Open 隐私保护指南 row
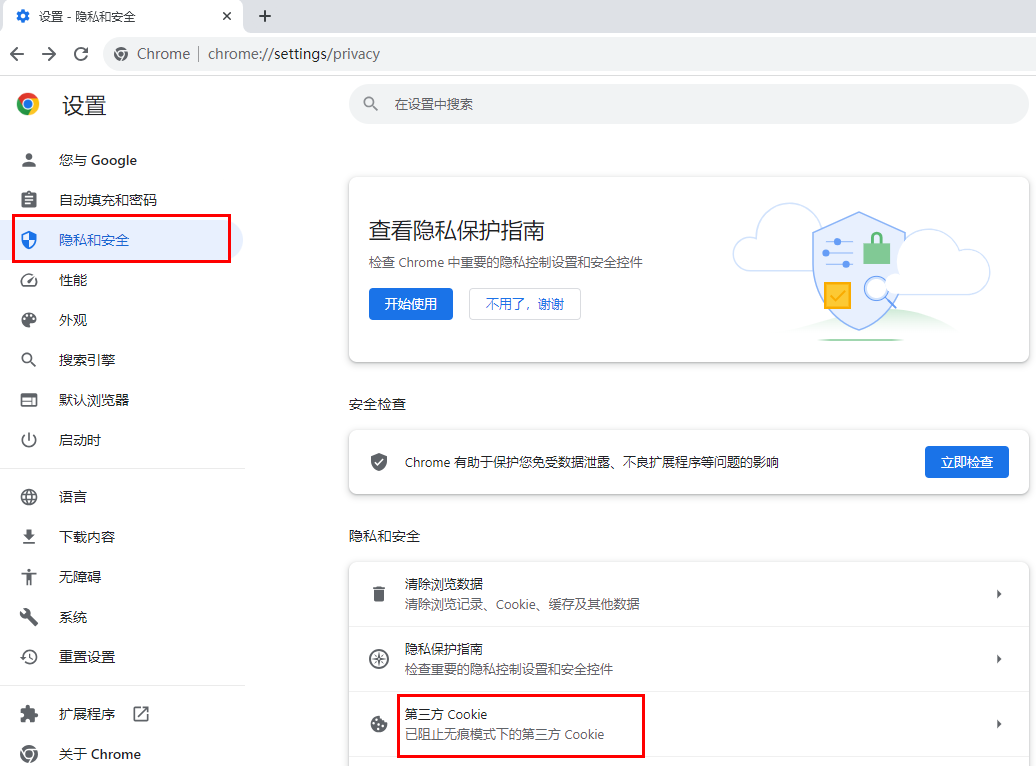 click(688, 659)
